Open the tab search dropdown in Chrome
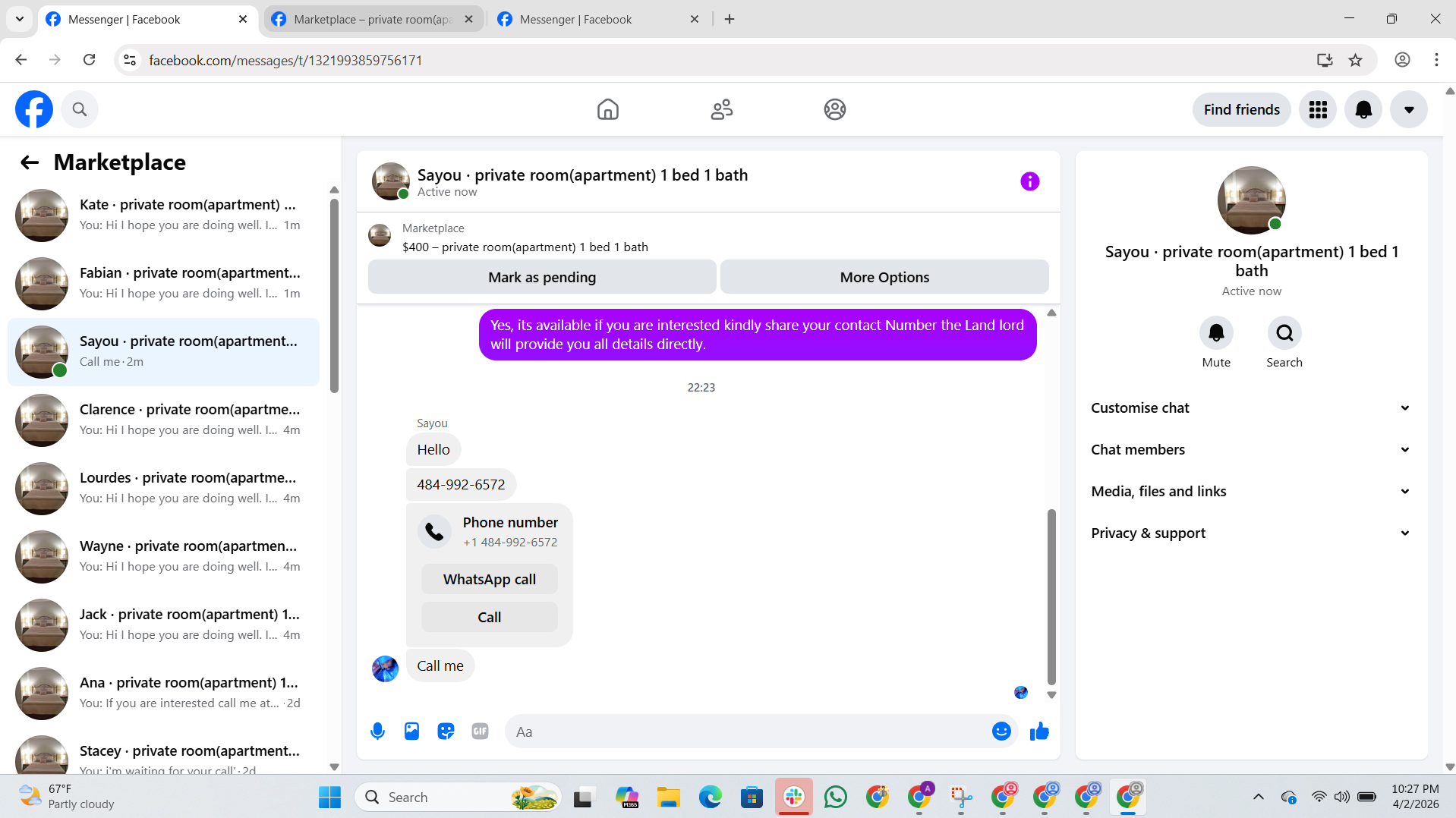The width and height of the screenshot is (1456, 818). tap(20, 20)
